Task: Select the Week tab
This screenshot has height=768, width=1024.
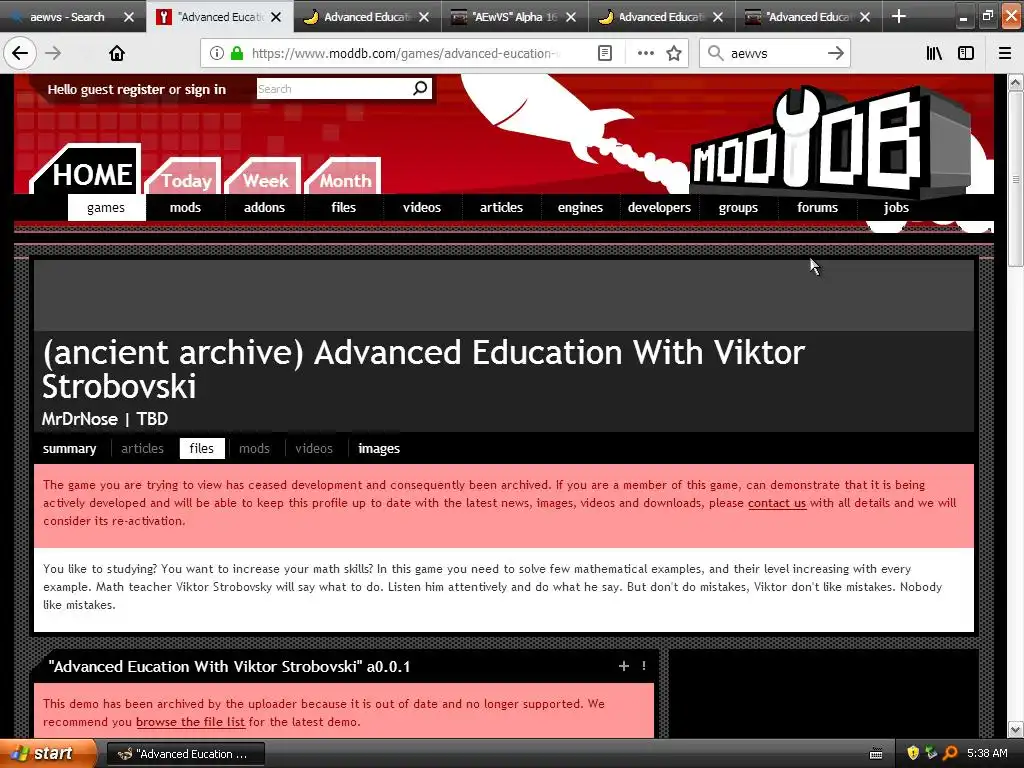Action: point(265,180)
